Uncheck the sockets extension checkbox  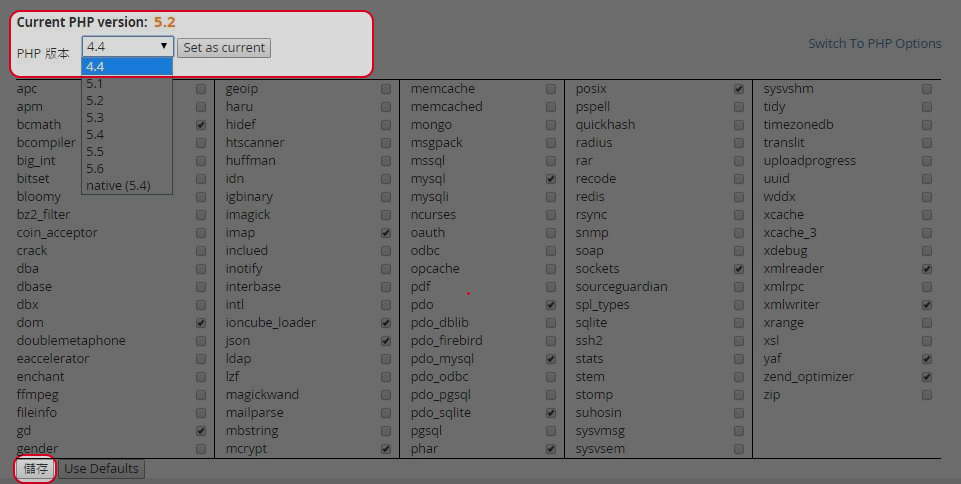(x=739, y=269)
